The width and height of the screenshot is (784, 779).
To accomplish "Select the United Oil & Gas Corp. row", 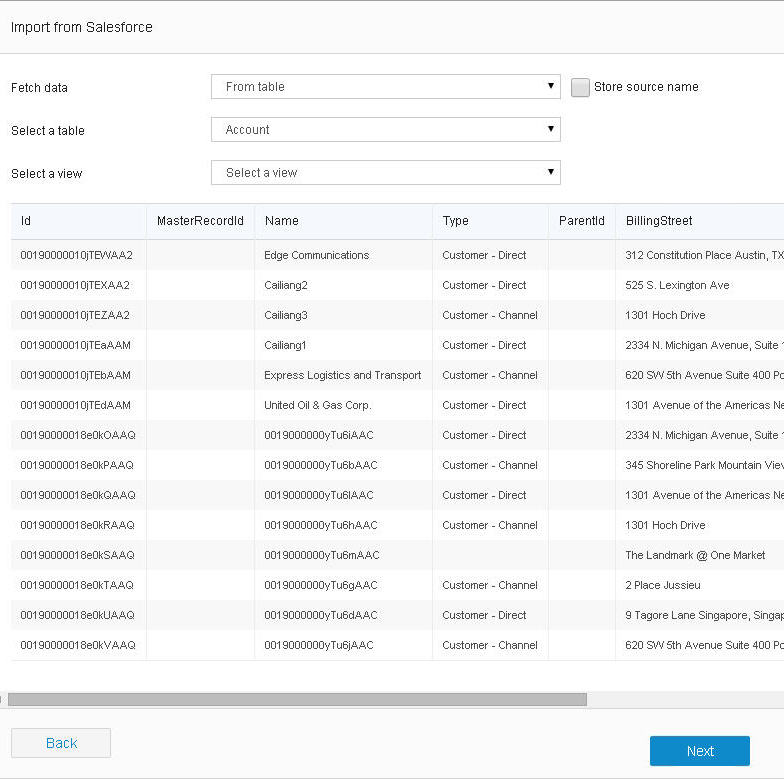I will pos(317,405).
